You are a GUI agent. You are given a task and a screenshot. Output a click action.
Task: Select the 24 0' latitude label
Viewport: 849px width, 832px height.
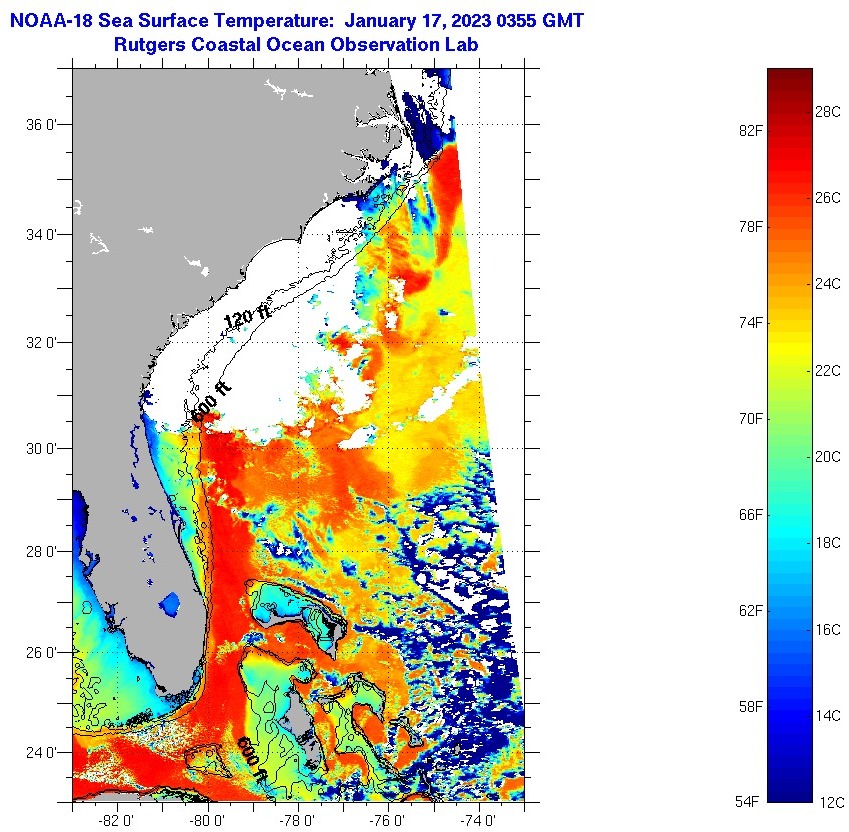point(41,752)
